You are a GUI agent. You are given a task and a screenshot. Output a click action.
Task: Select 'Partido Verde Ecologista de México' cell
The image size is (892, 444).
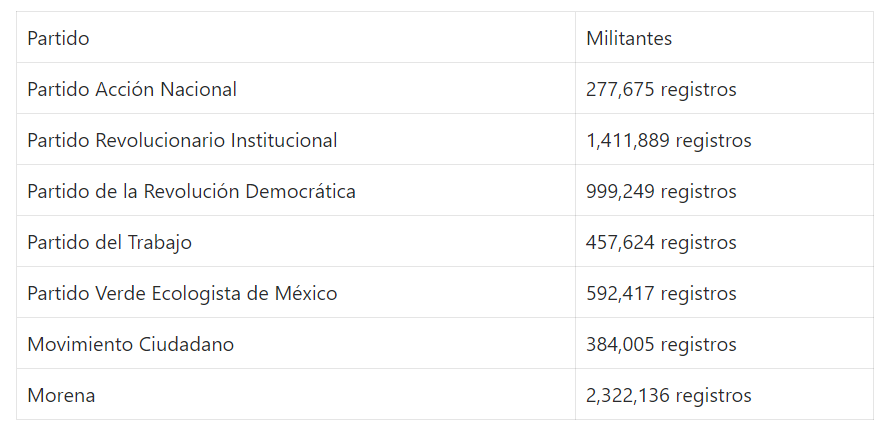point(182,293)
